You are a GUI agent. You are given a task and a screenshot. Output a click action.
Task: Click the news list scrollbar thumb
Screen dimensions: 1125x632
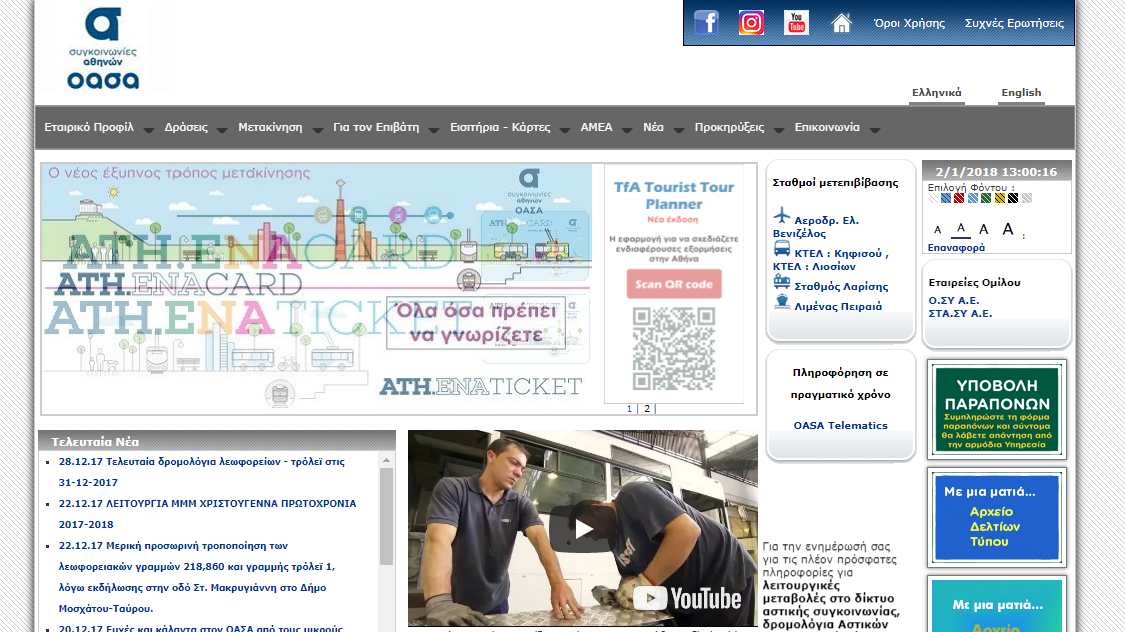(x=386, y=516)
